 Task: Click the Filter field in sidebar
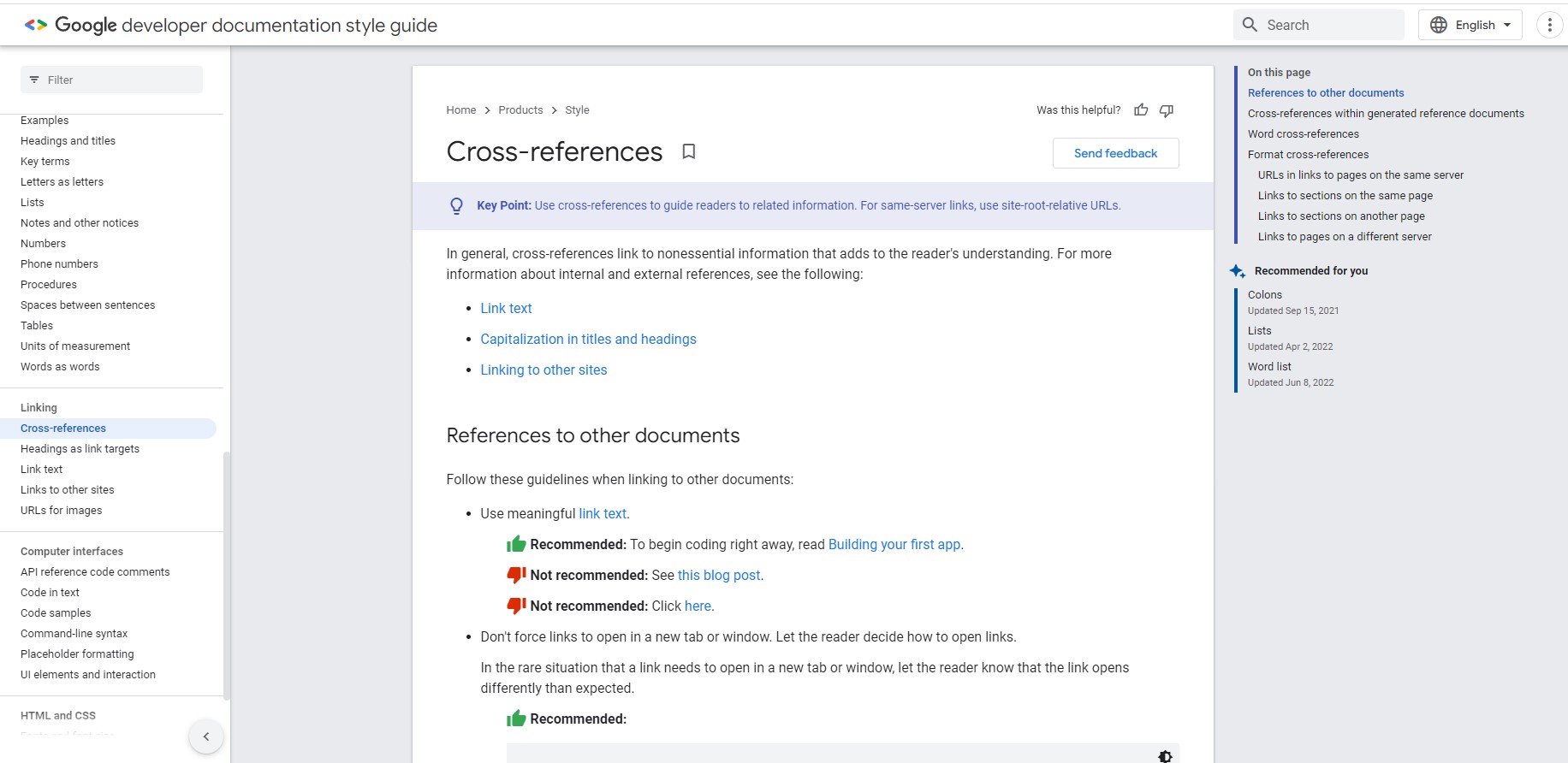[x=111, y=80]
